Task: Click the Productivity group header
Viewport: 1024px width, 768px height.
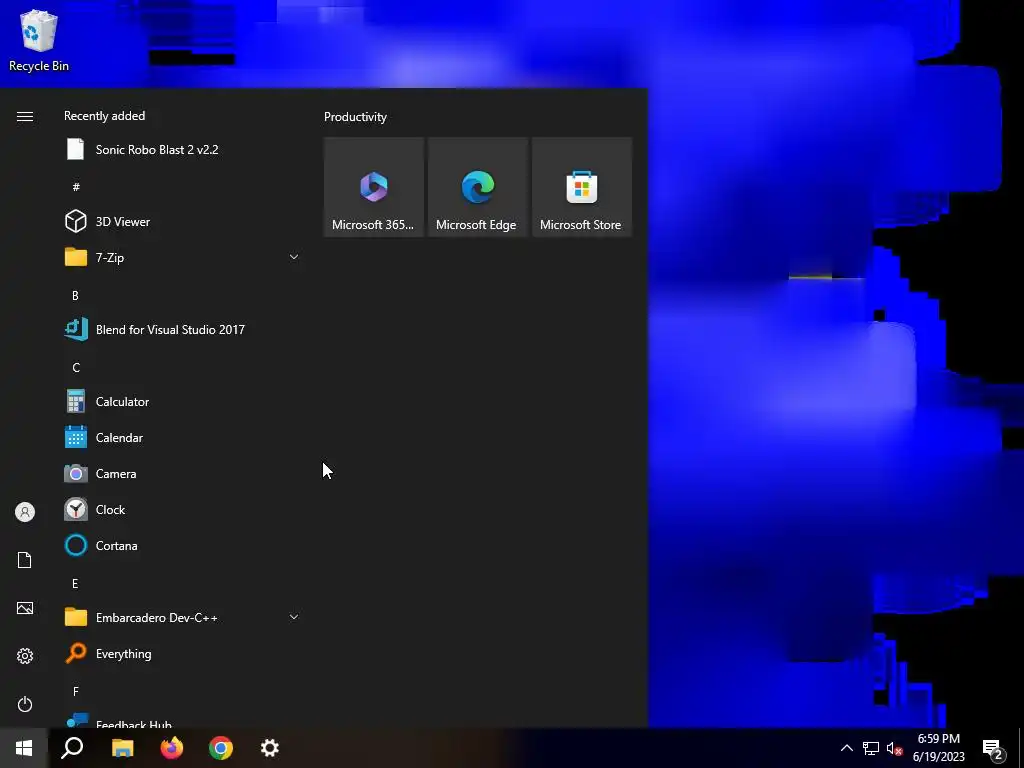Action: (x=355, y=117)
